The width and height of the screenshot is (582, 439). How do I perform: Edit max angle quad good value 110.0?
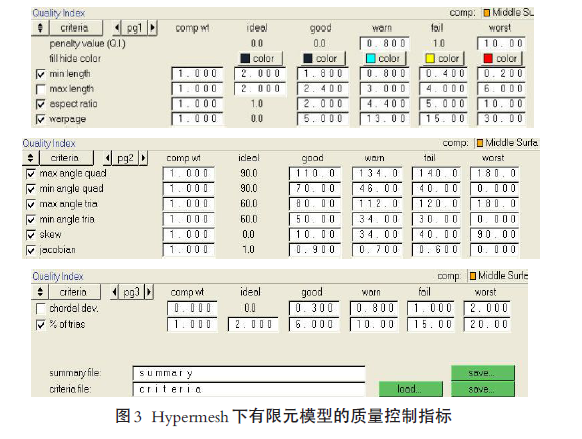click(315, 173)
